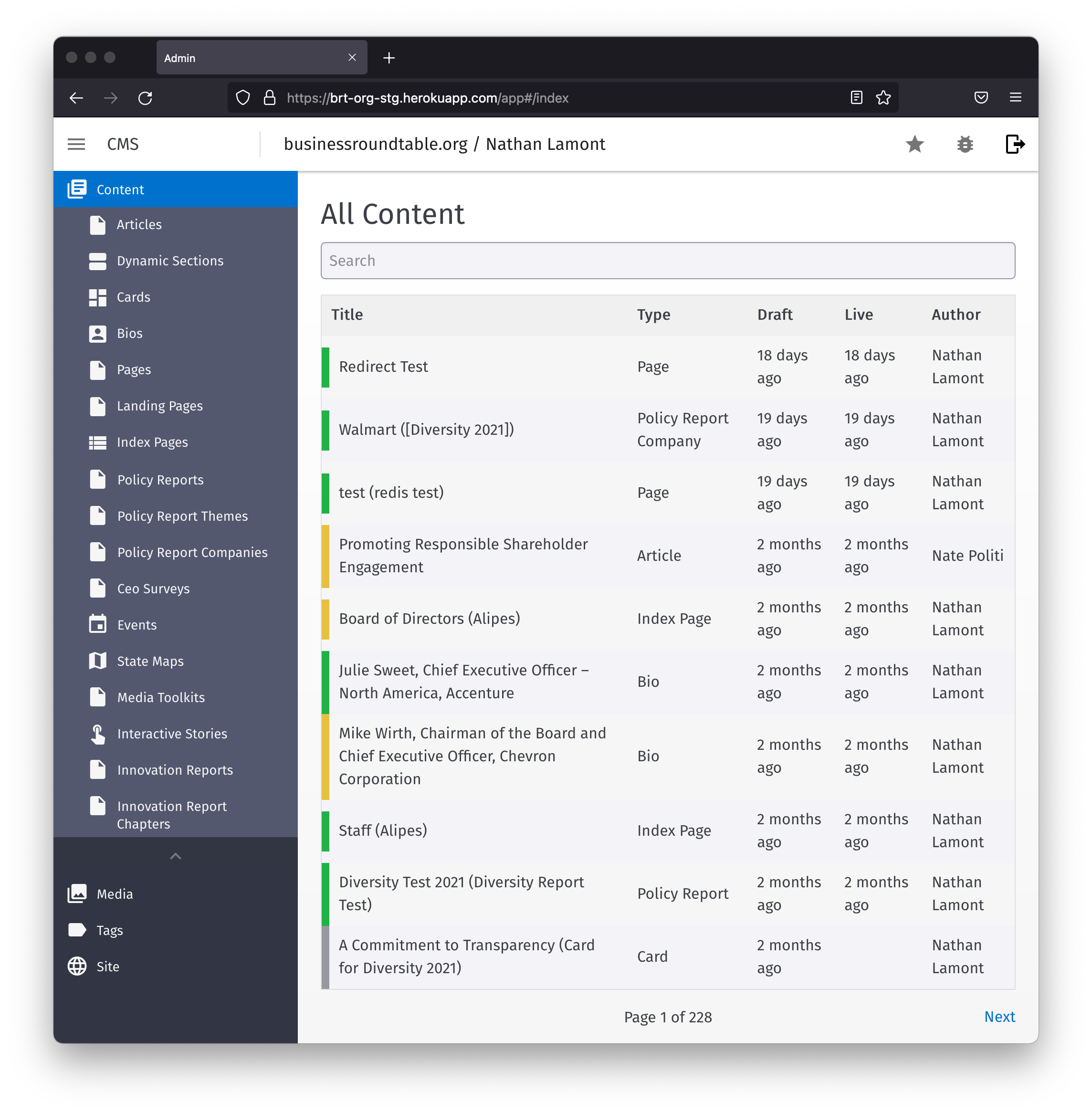Go to Events in sidebar
Screen dimensions: 1092x1114
pos(136,625)
